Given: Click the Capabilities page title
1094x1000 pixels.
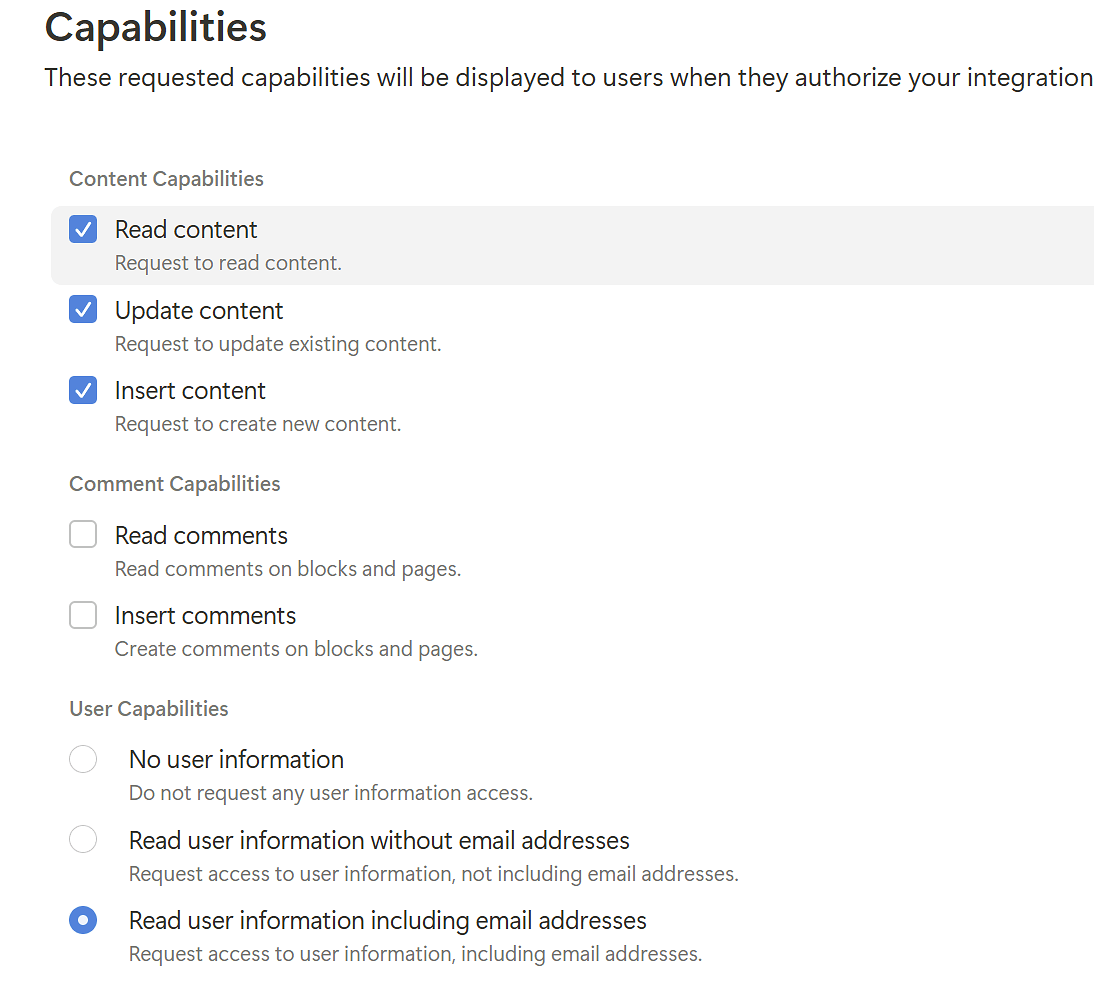Looking at the screenshot, I should click(155, 27).
